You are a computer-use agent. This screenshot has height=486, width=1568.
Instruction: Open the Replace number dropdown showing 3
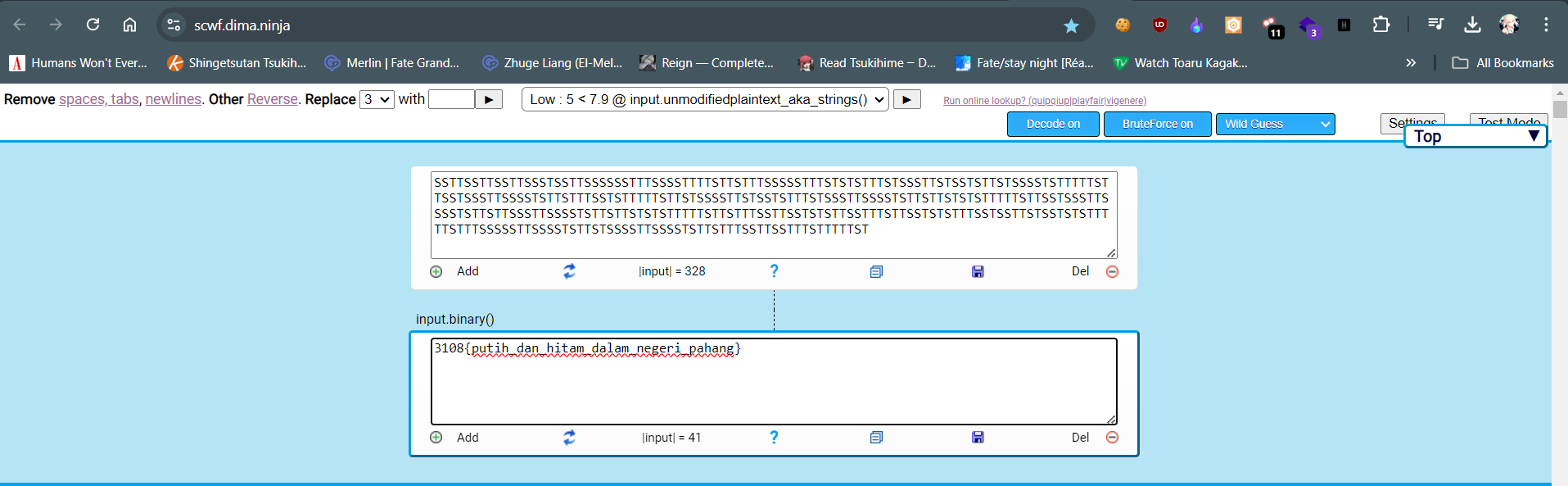coord(377,99)
